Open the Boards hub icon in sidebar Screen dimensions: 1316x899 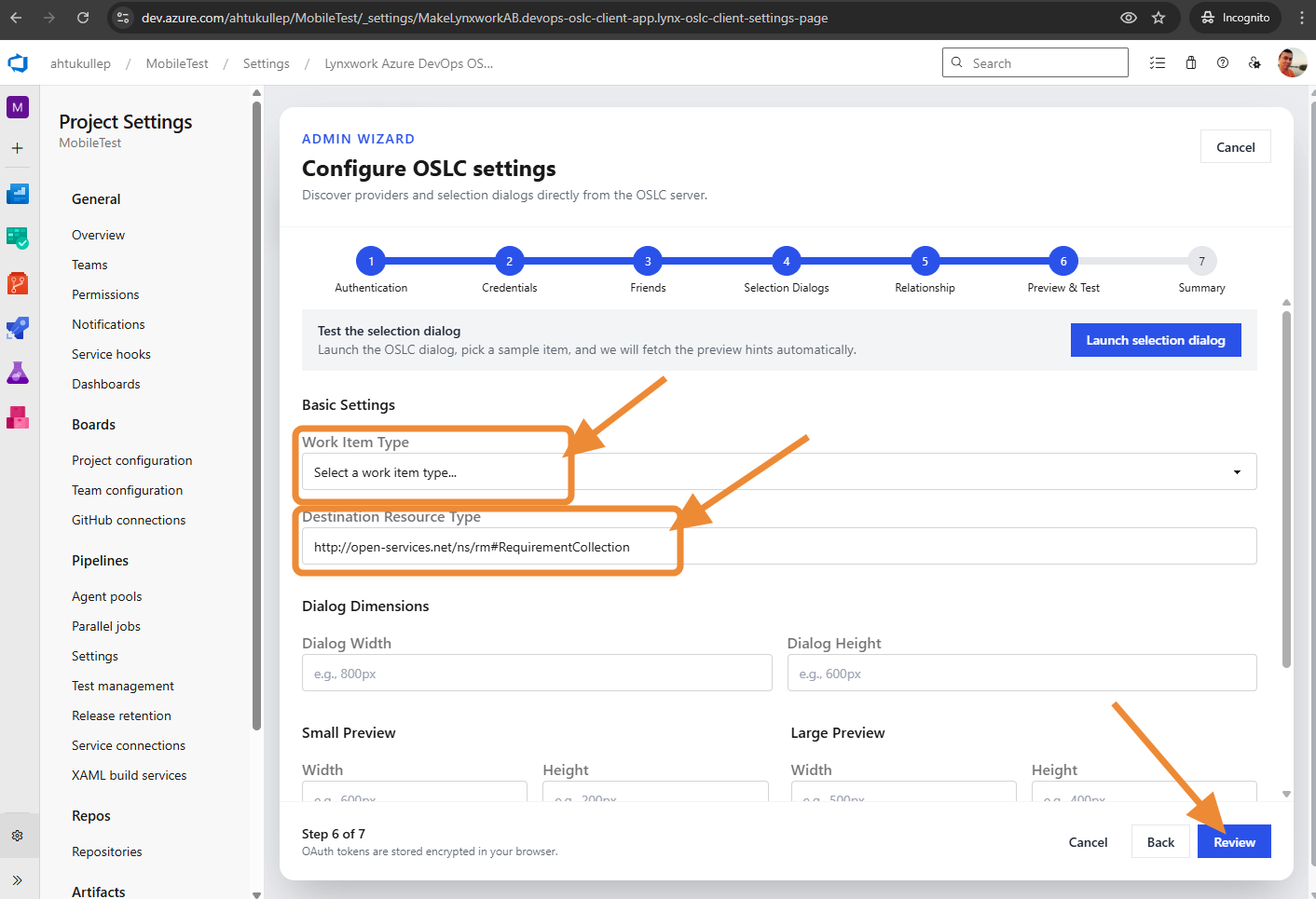(18, 238)
